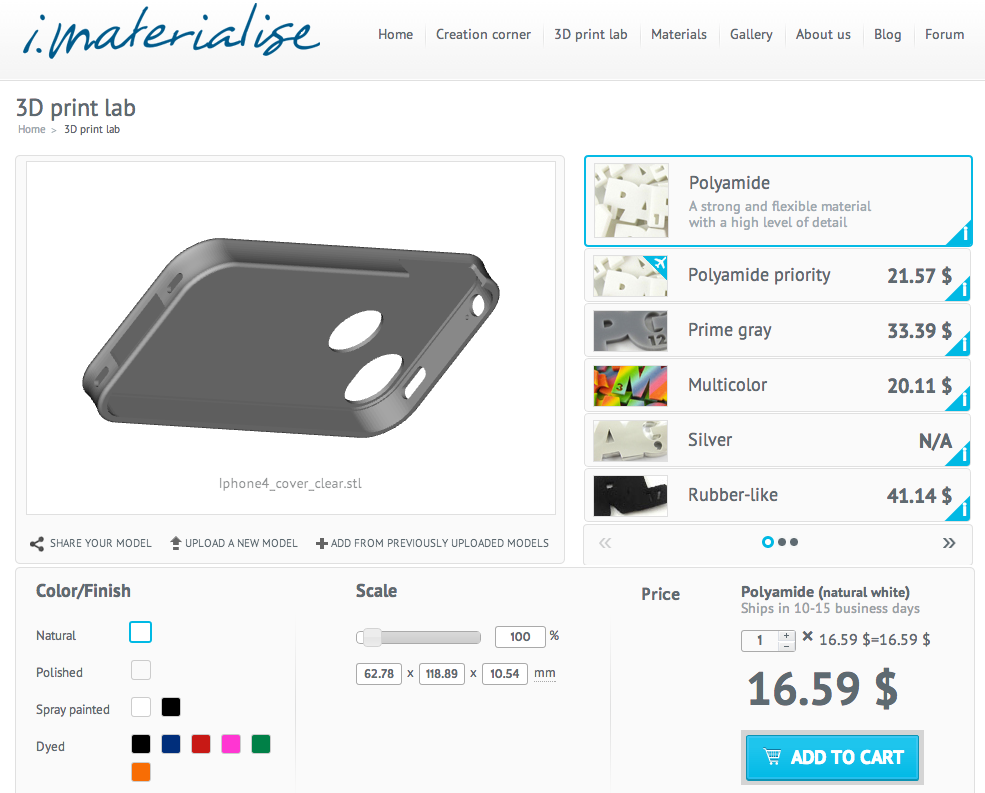Click the Home breadcrumb link

click(x=31, y=129)
